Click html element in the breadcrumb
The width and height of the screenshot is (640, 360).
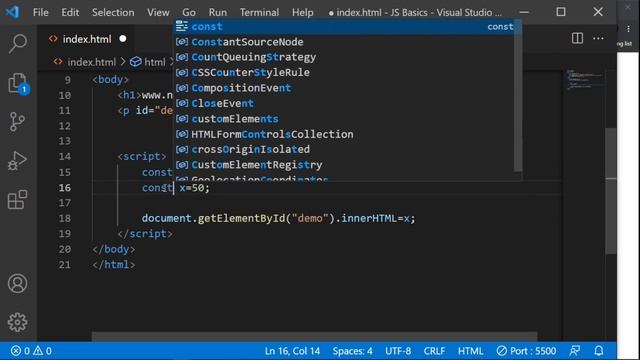(155, 62)
